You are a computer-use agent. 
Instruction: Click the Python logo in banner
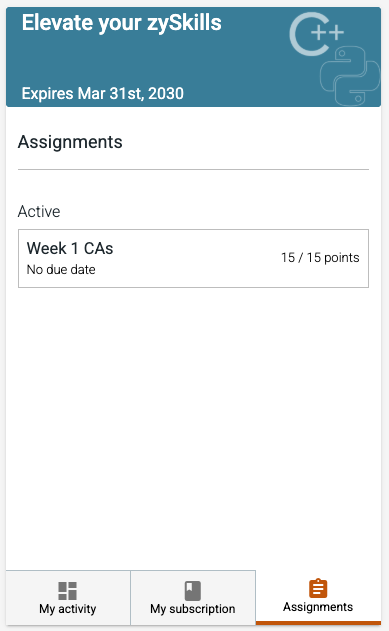[x=350, y=76]
